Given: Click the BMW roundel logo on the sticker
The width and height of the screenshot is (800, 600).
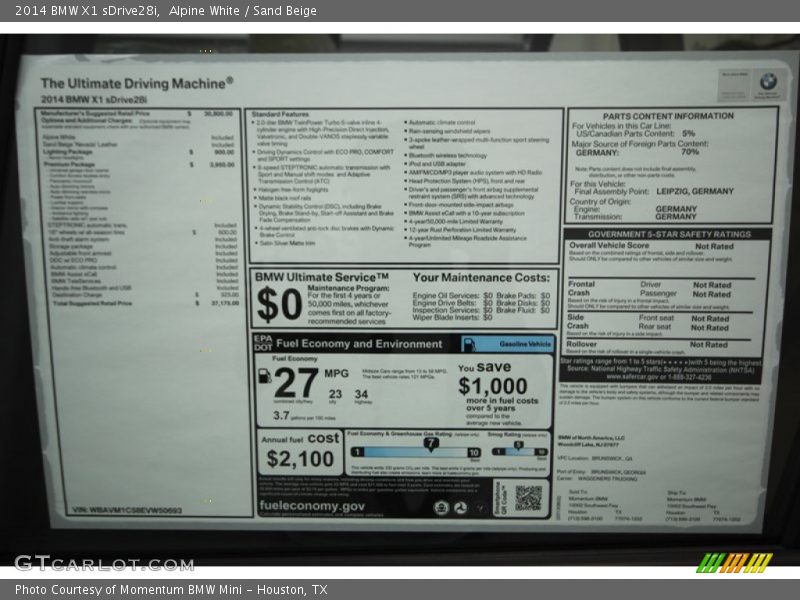Looking at the screenshot, I should tap(768, 81).
